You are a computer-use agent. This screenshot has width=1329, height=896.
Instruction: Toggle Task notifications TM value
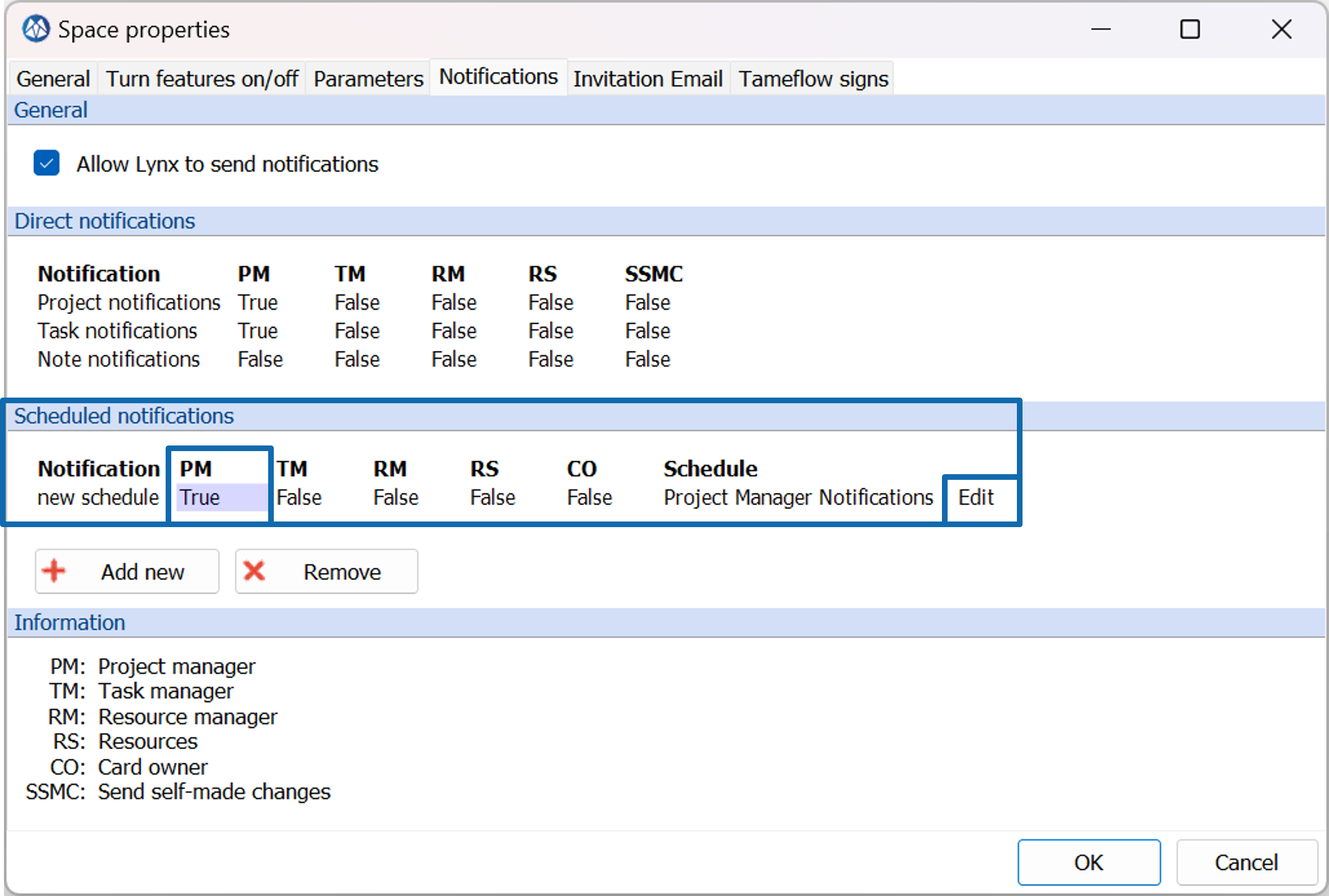click(x=357, y=332)
